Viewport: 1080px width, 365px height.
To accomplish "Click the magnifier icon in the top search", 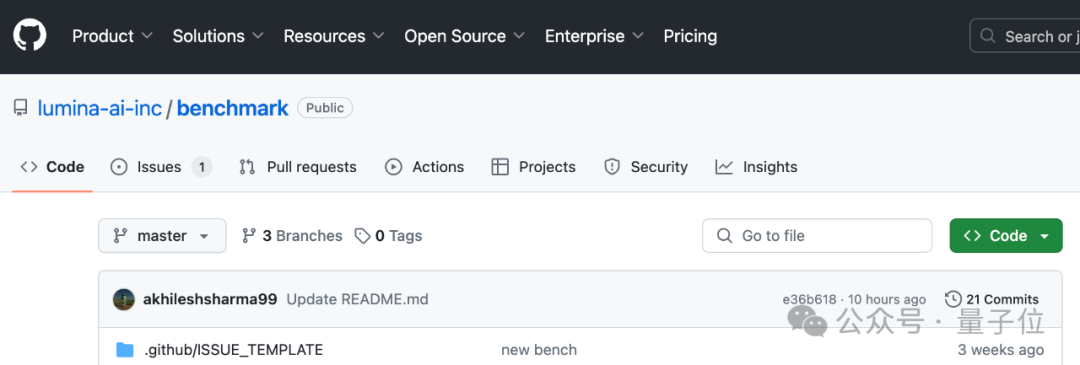I will (988, 36).
